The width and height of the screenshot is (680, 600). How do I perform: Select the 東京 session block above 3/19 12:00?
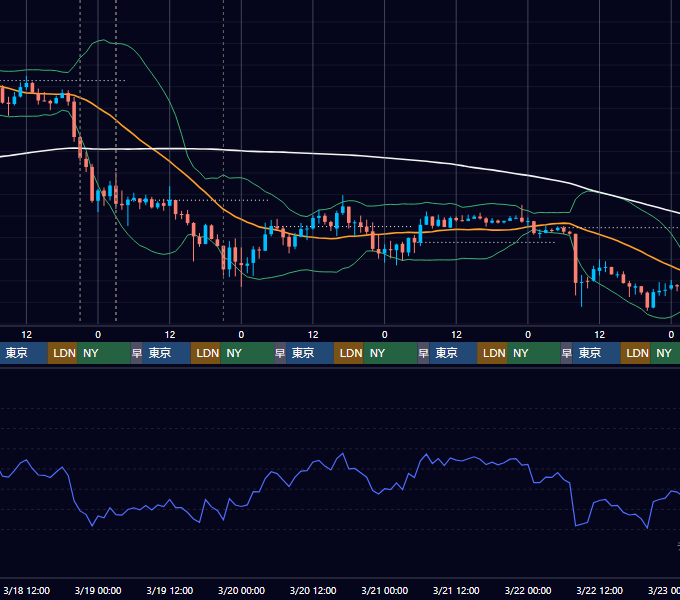(x=167, y=353)
